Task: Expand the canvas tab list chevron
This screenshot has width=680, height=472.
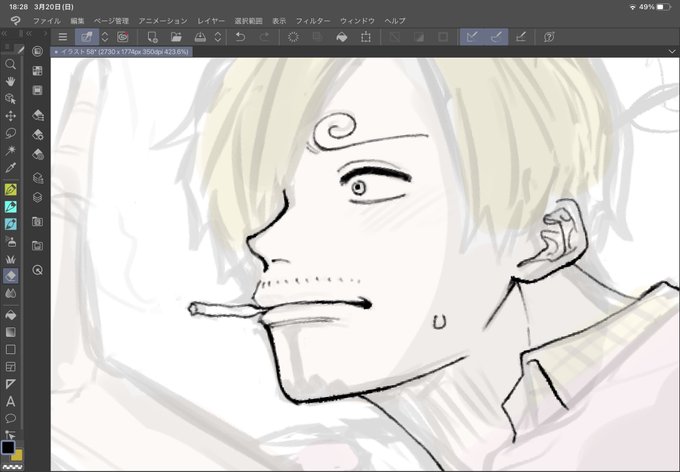Action: click(x=672, y=52)
